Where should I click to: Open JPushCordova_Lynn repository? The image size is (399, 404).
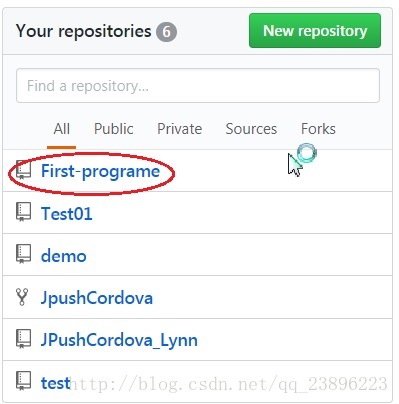[119, 340]
